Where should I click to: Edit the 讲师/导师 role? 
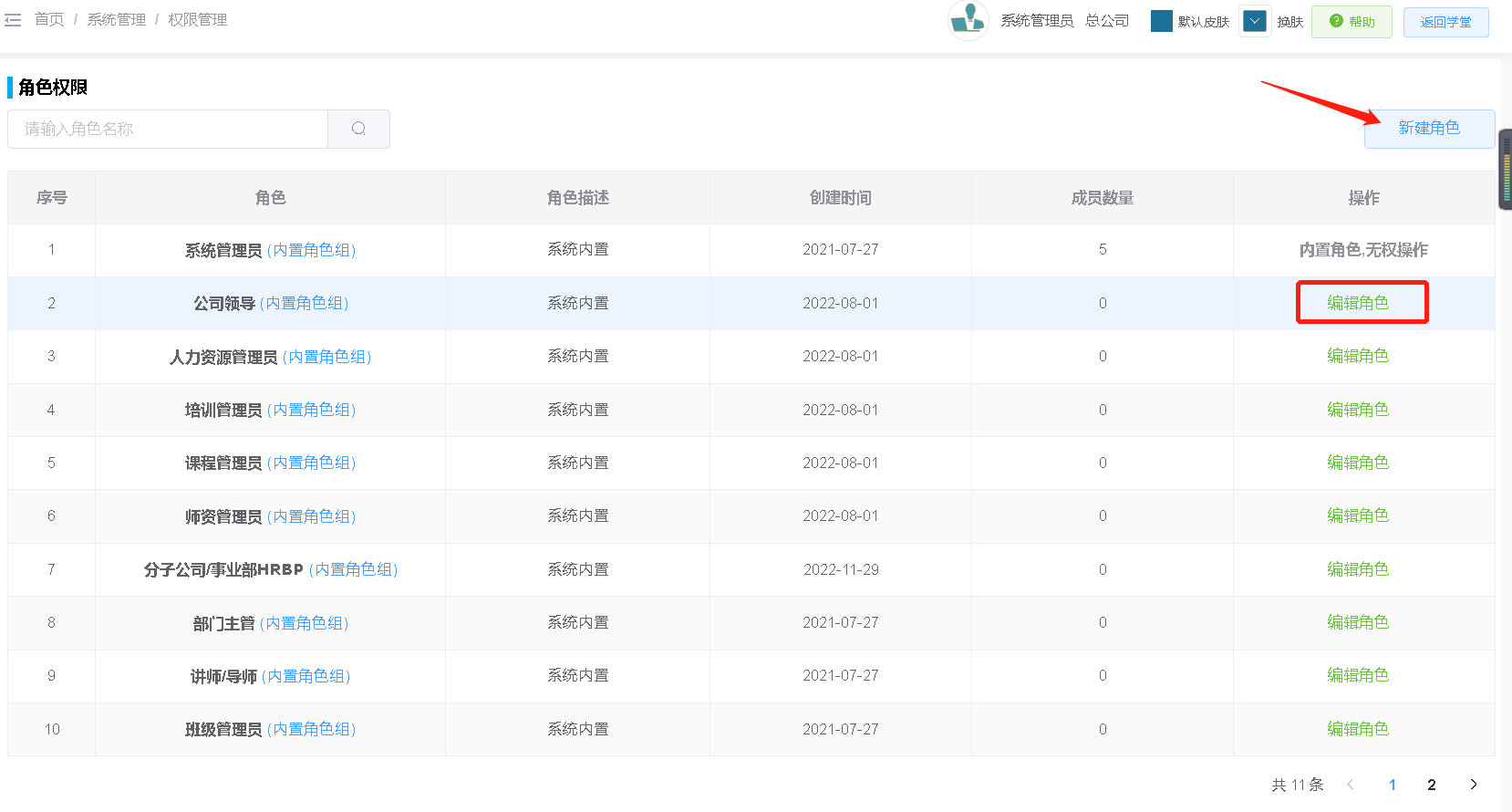(1357, 675)
